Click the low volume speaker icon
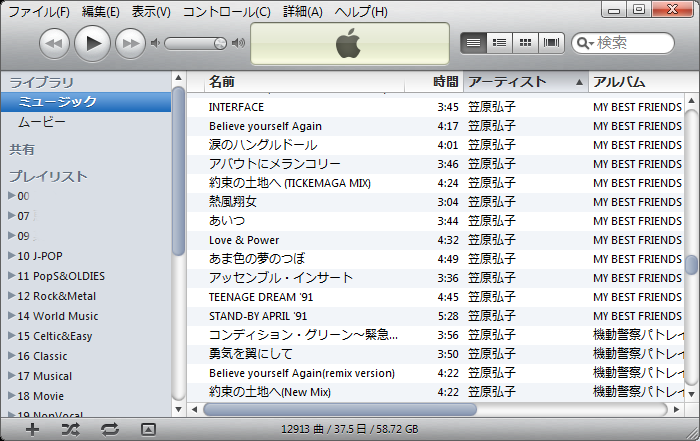Image resolution: width=700 pixels, height=441 pixels. click(155, 43)
